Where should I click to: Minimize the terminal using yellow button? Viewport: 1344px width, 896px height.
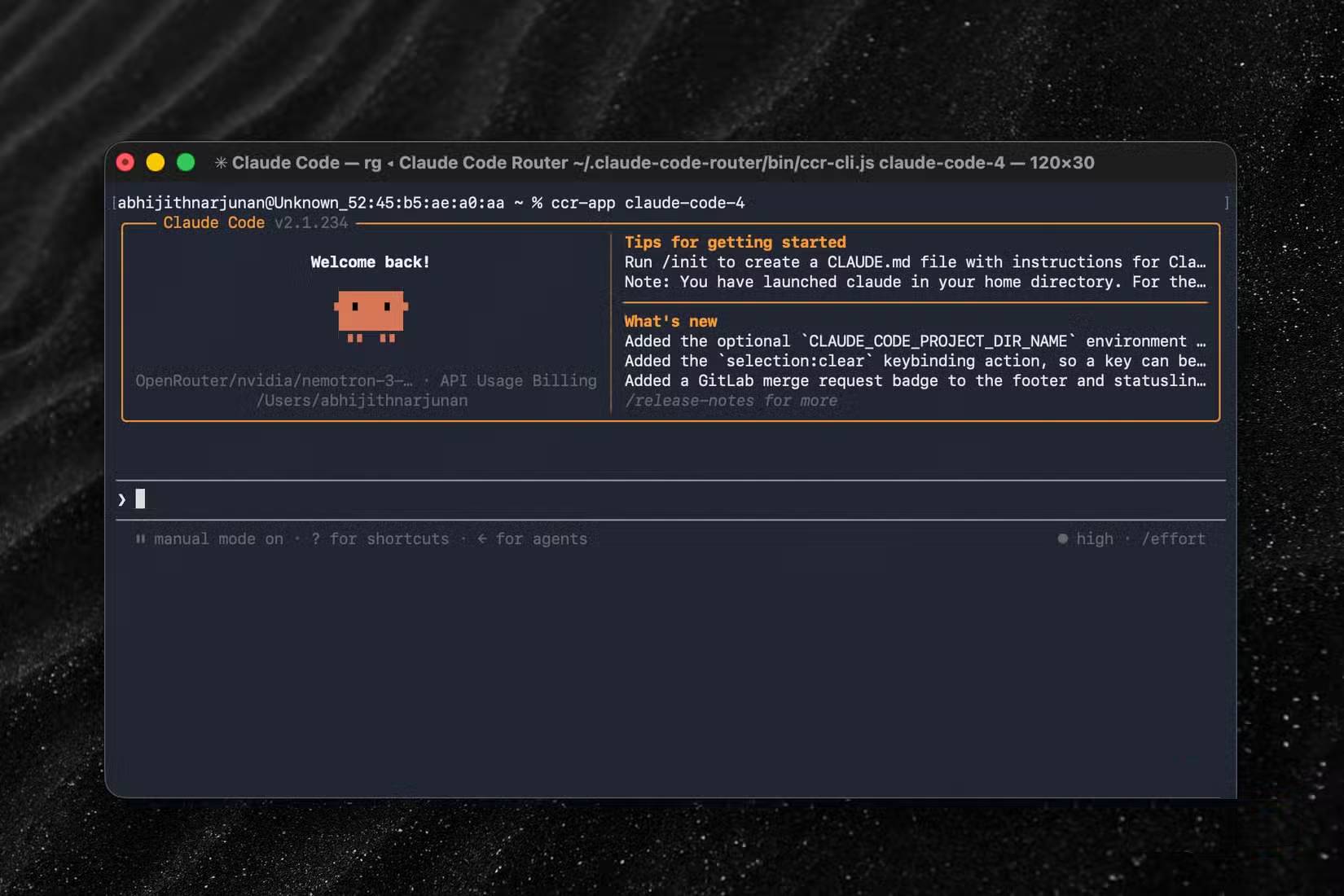tap(156, 162)
